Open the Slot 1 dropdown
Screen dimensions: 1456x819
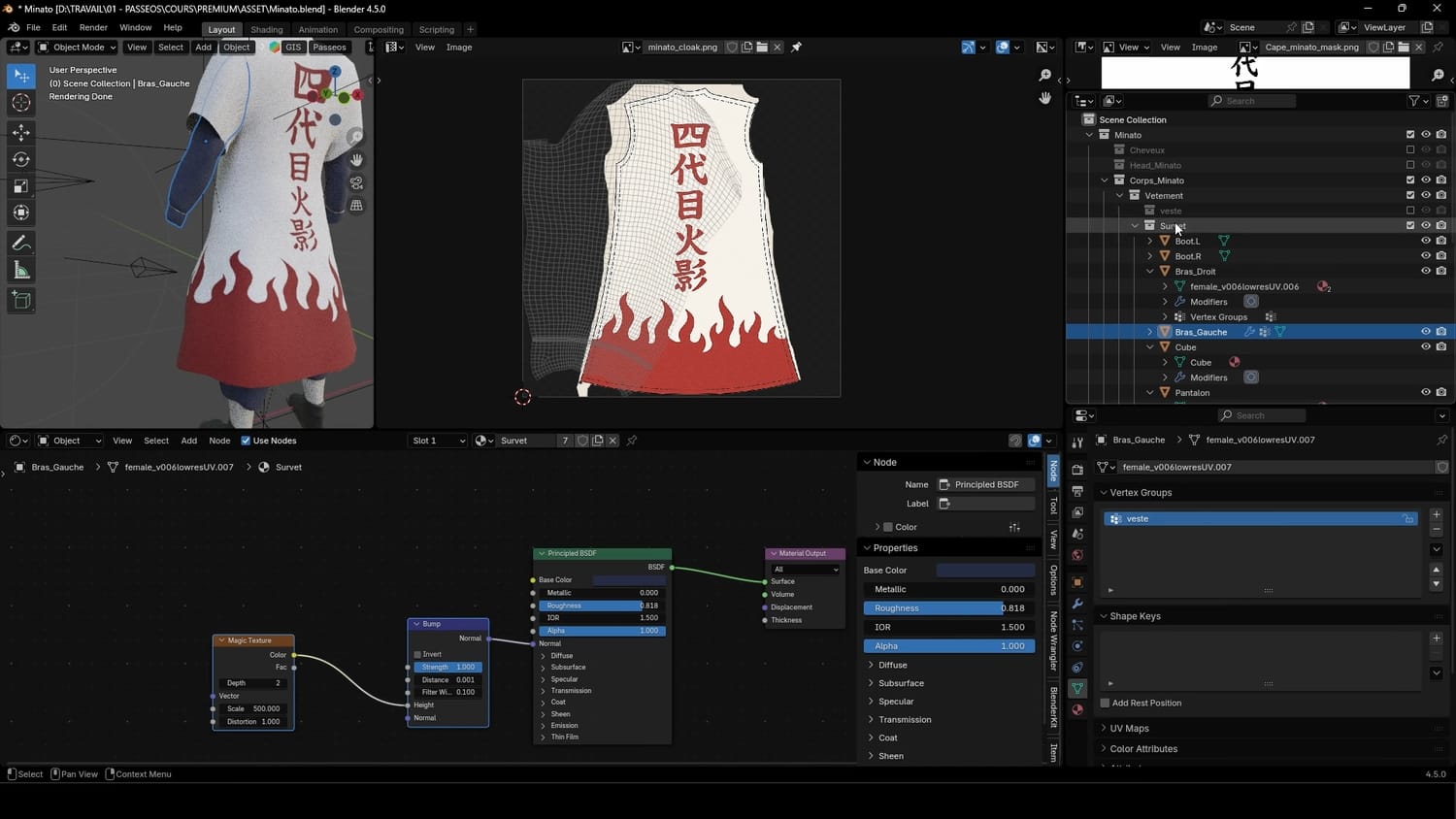[438, 441]
